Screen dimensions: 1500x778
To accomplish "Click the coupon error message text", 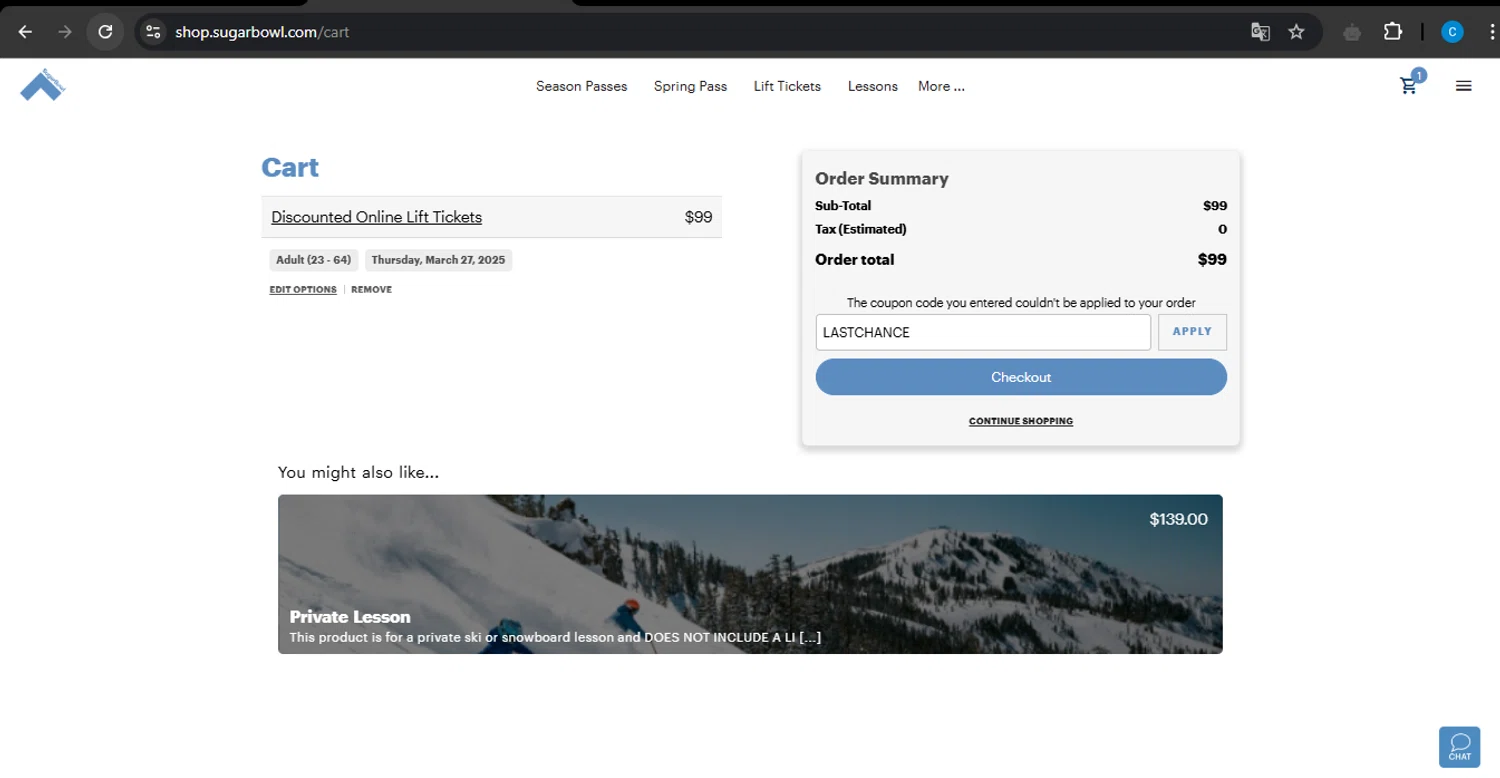I will point(1021,302).
